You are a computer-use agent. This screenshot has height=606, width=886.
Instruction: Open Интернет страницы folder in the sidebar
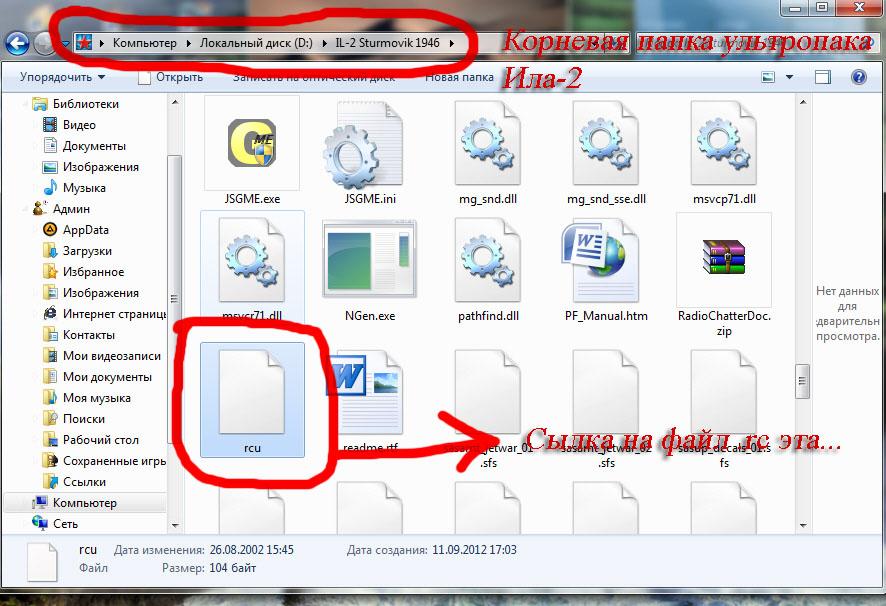click(x=105, y=314)
